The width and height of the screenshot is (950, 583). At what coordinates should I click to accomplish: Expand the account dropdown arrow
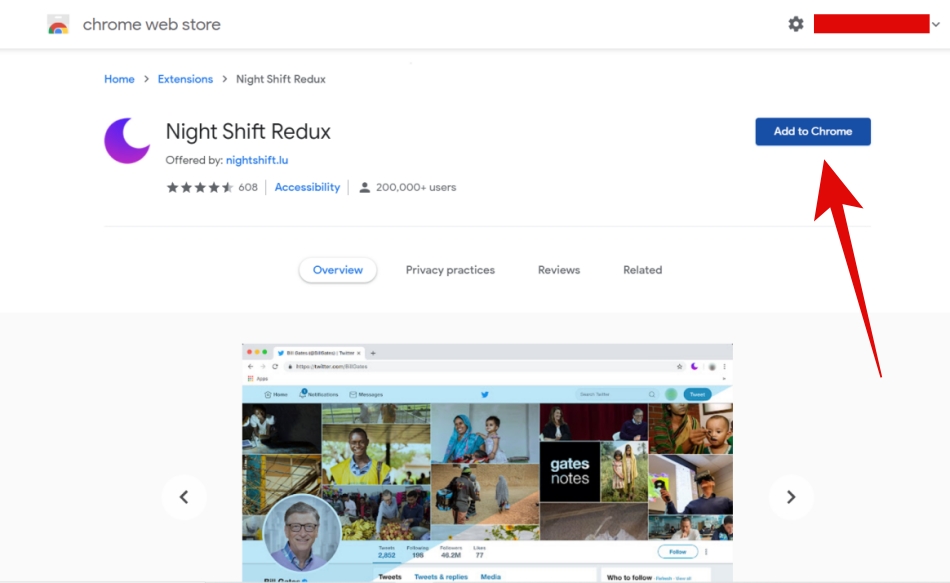935,24
